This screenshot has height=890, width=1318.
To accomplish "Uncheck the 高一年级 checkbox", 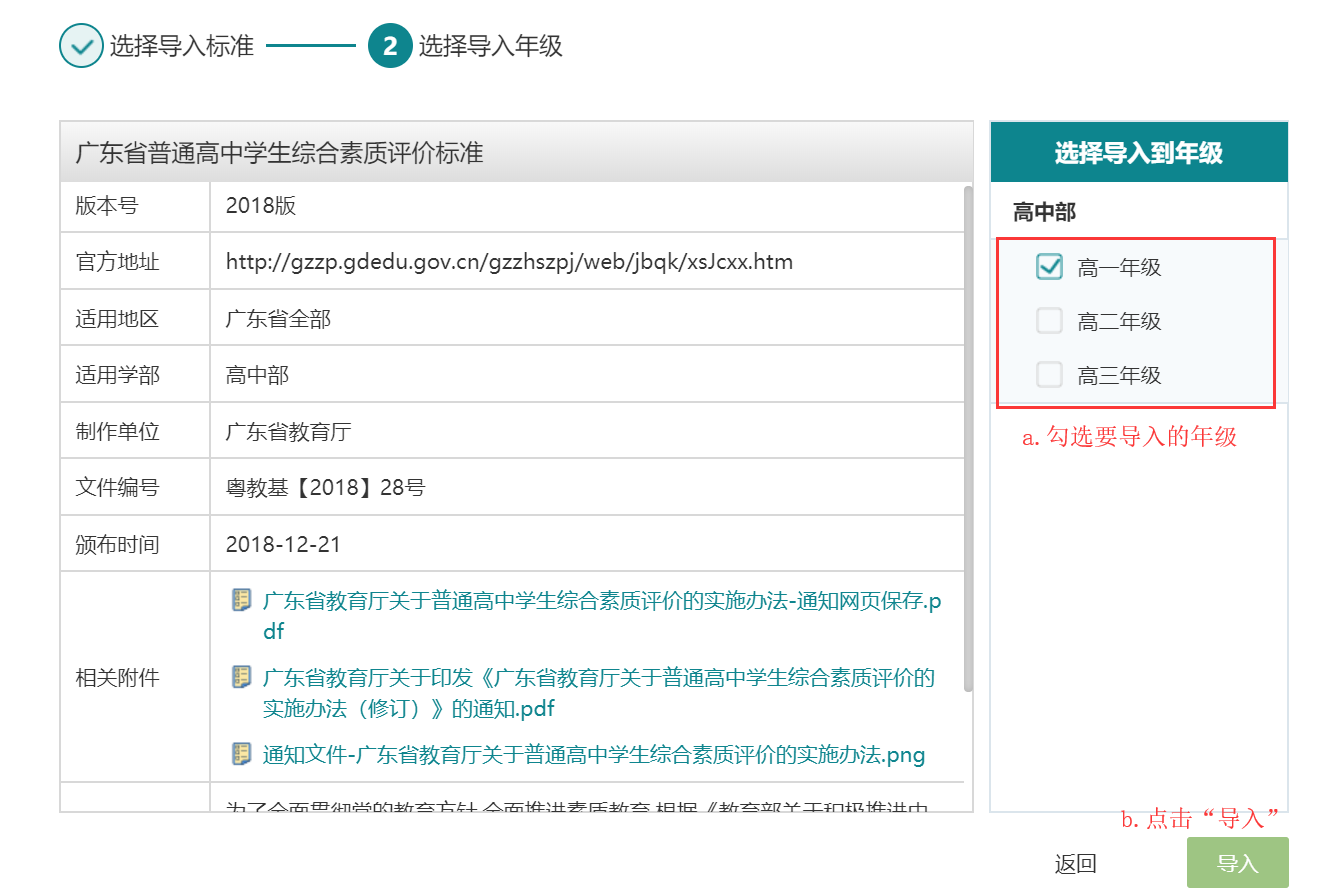I will (x=1049, y=267).
